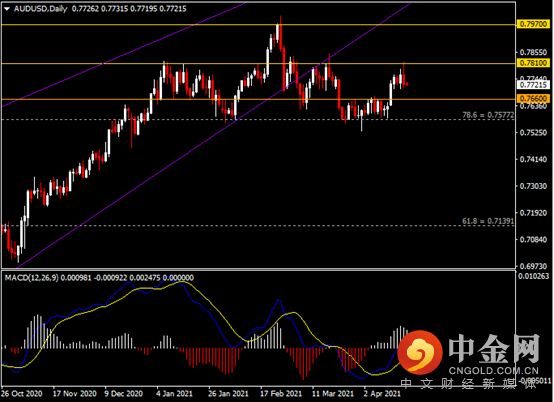Click the 0.010263 MACD scale value
This screenshot has height=402, width=554.
(534, 276)
